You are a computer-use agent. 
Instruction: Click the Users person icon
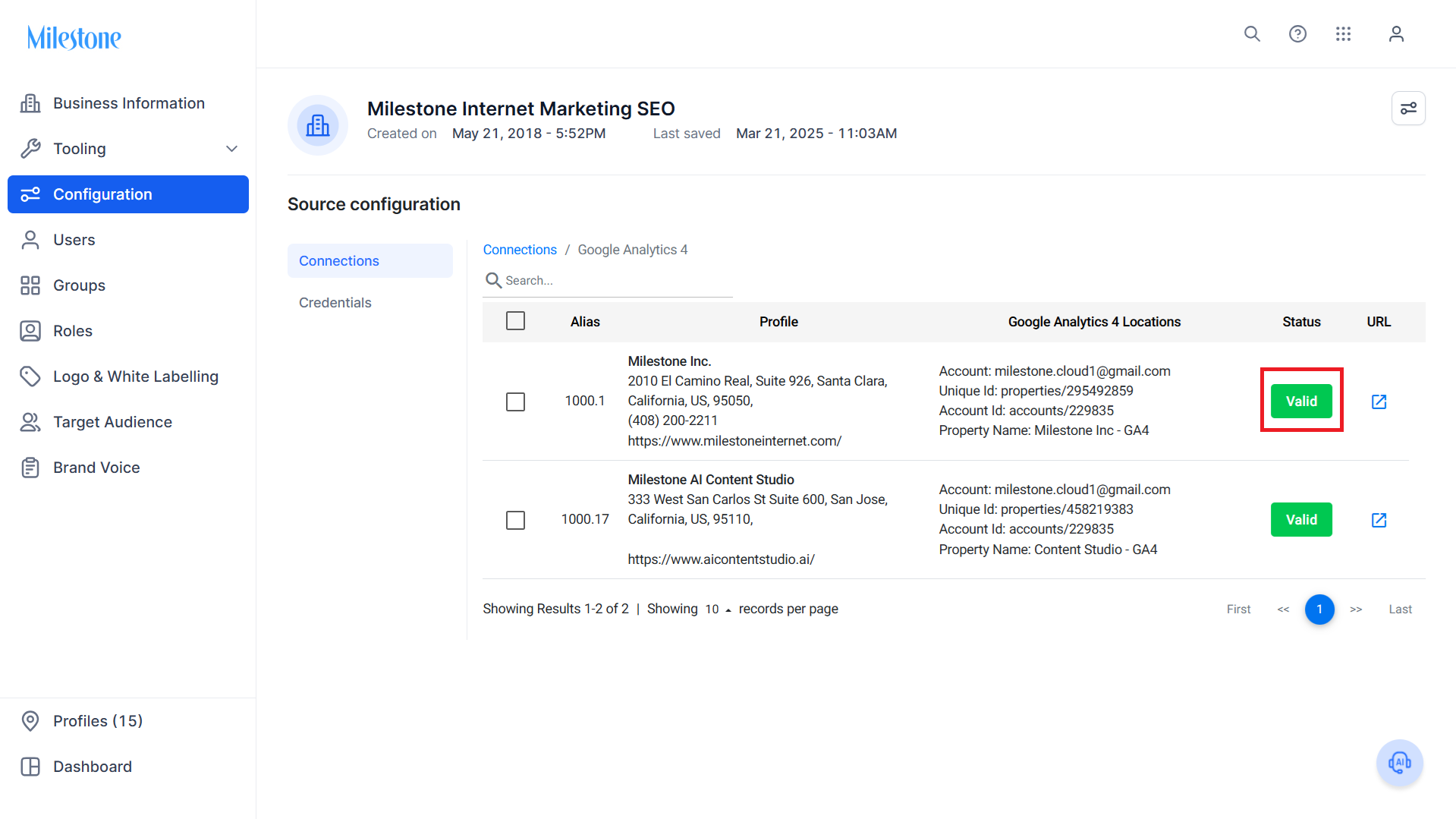pos(30,240)
